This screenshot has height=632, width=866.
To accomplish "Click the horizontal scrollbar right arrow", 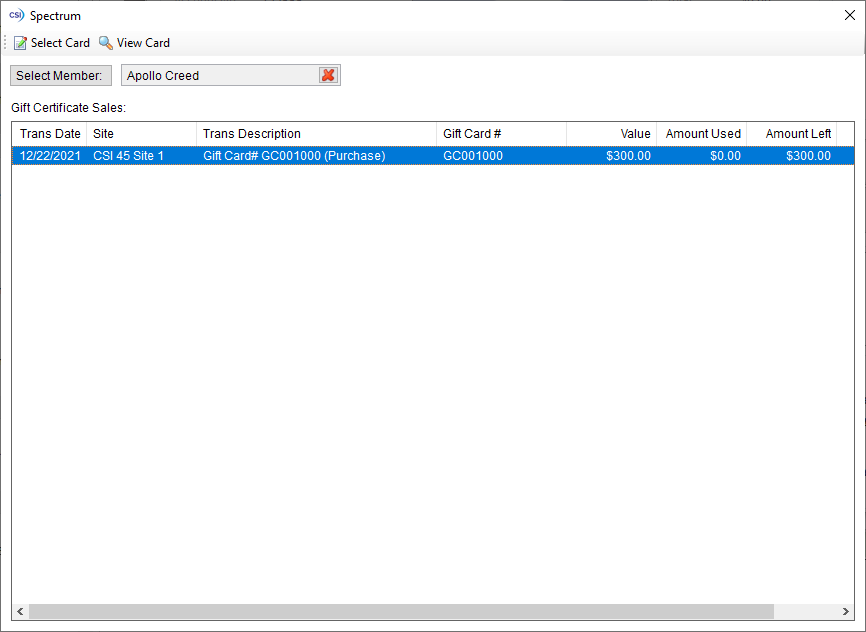I will point(846,611).
